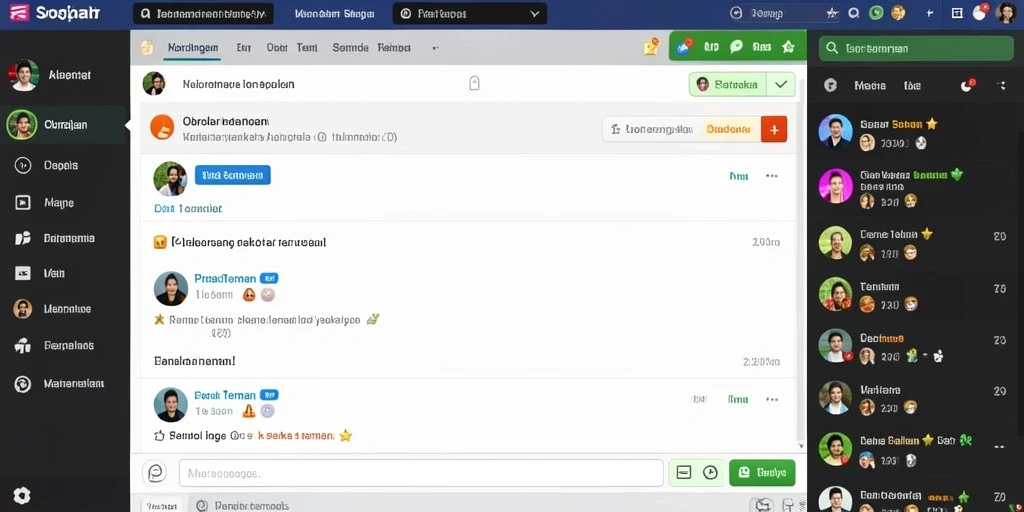Open the PraadTeman profile link
This screenshot has width=1024, height=512.
pyautogui.click(x=225, y=278)
